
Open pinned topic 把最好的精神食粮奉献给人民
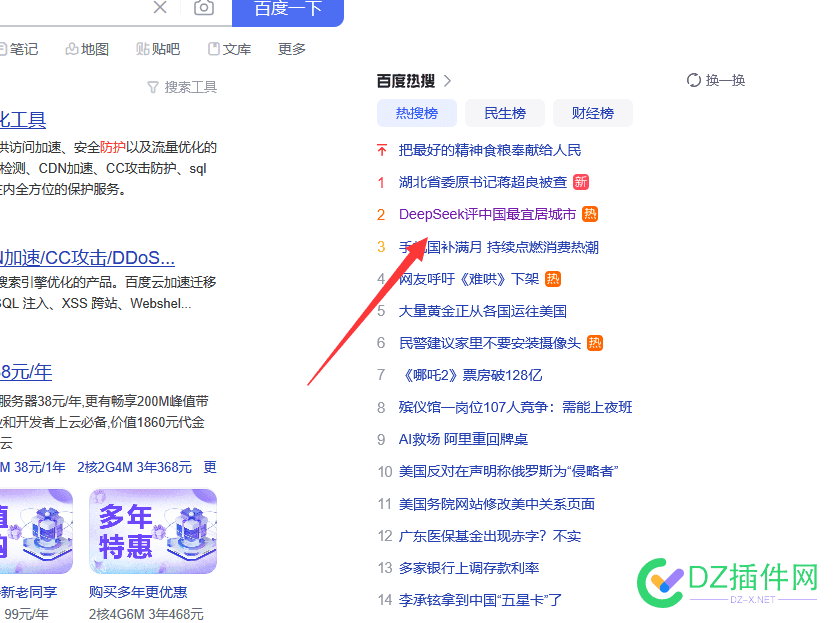pos(490,150)
